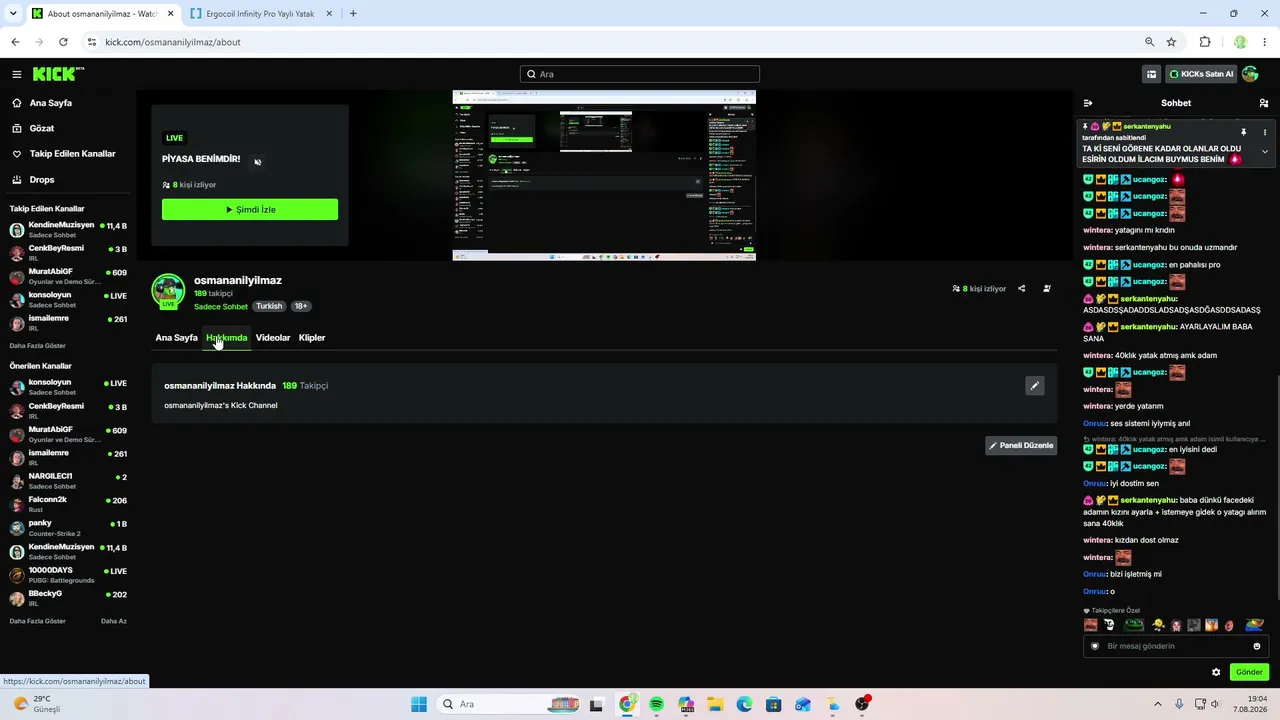
Task: Click the Sadece Sohbet category link
Action: [220, 307]
